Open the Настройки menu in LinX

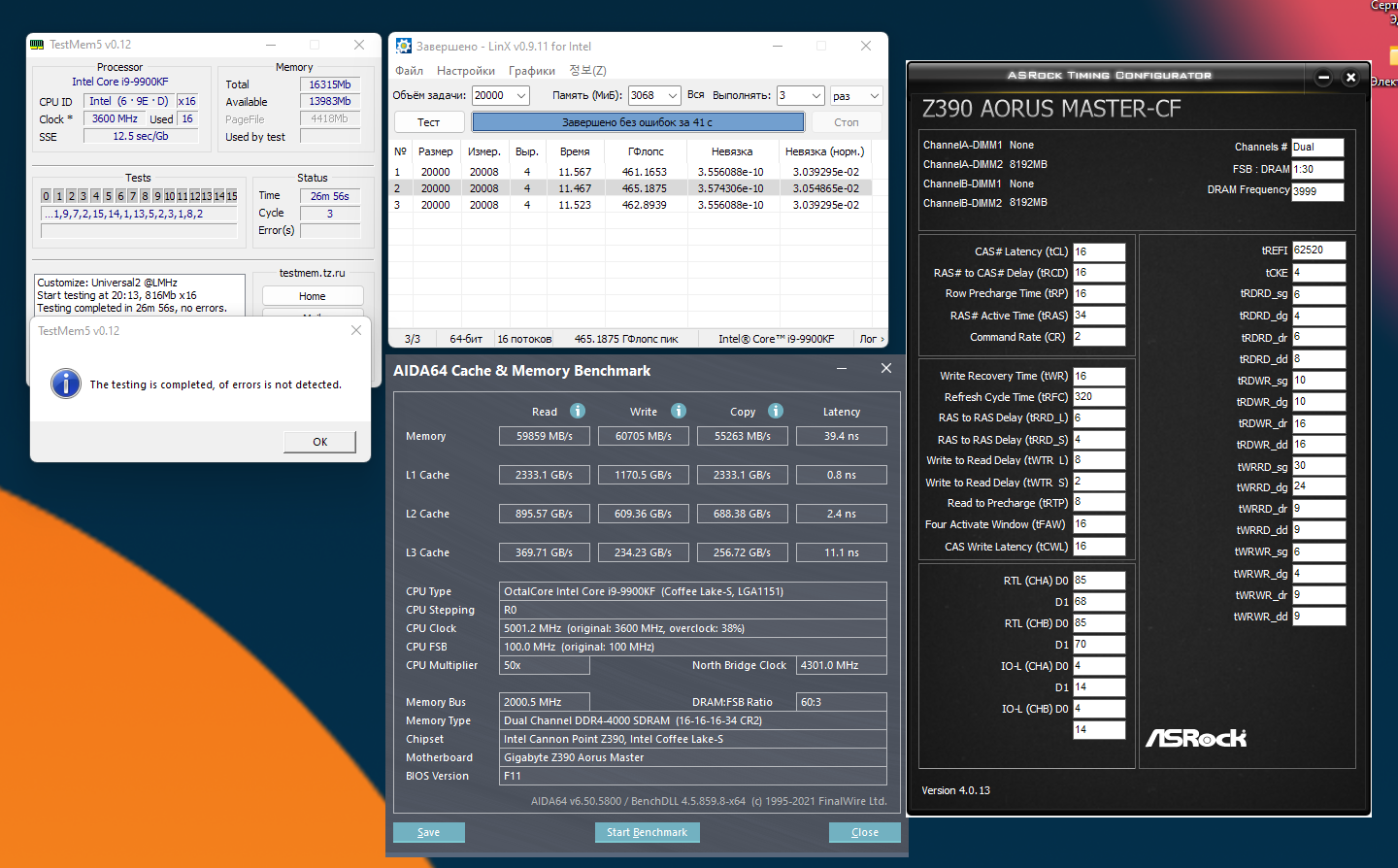click(465, 71)
